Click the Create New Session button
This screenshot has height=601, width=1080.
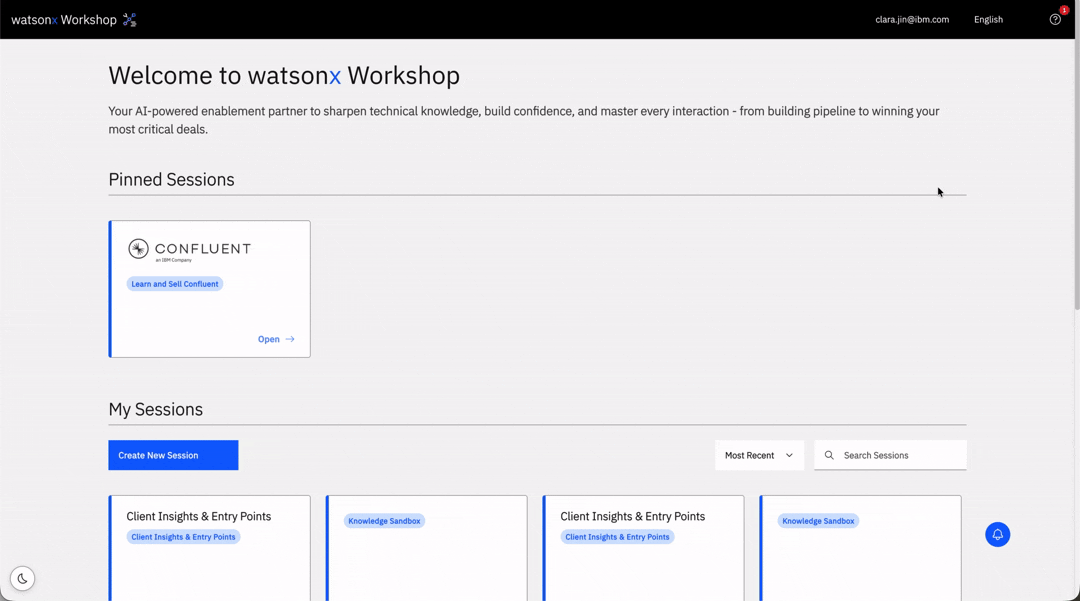tap(173, 455)
